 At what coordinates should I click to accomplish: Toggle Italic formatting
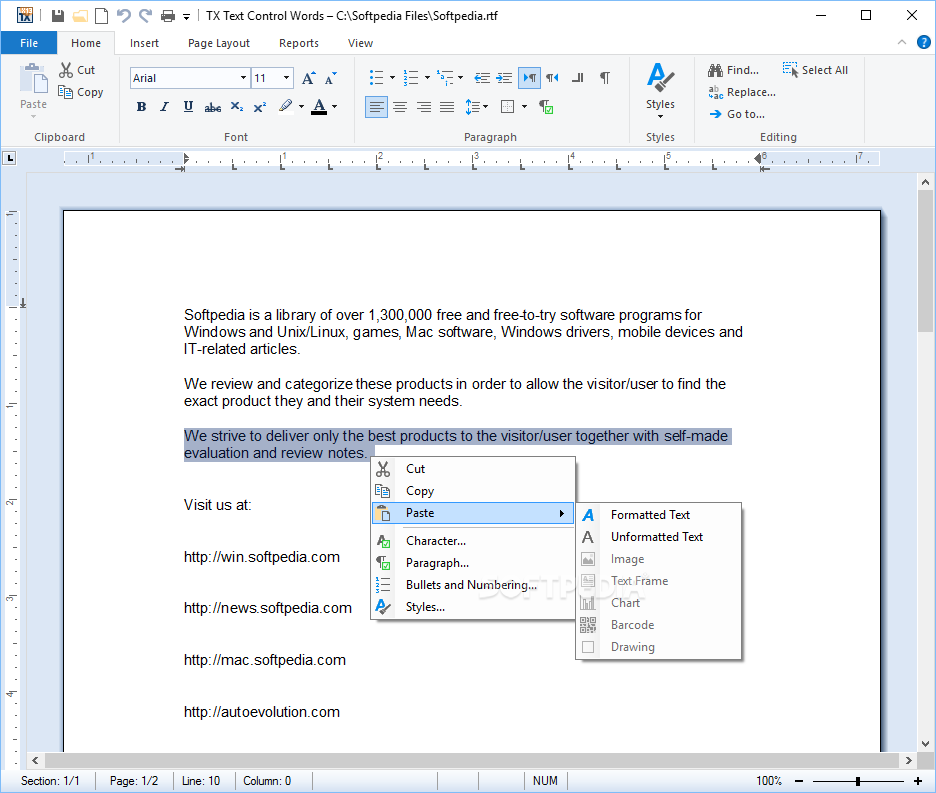(x=164, y=107)
